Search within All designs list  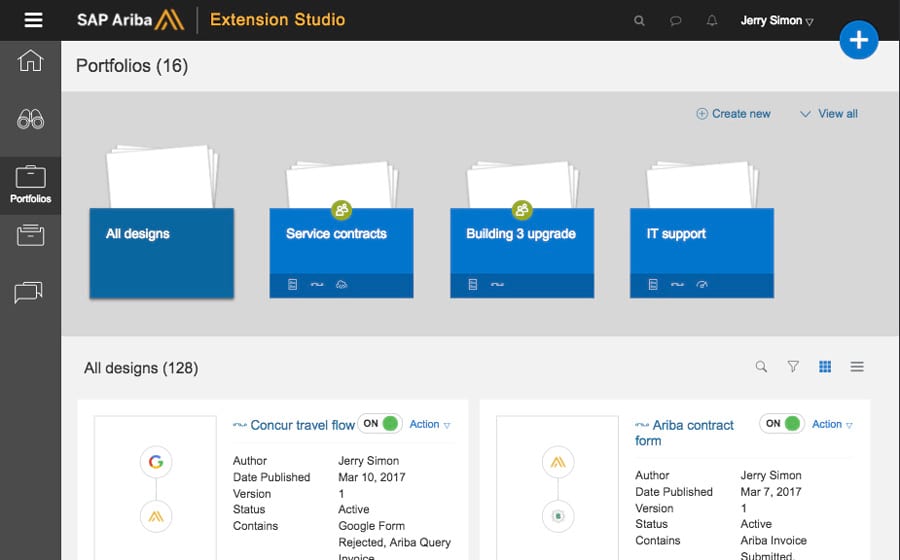761,367
